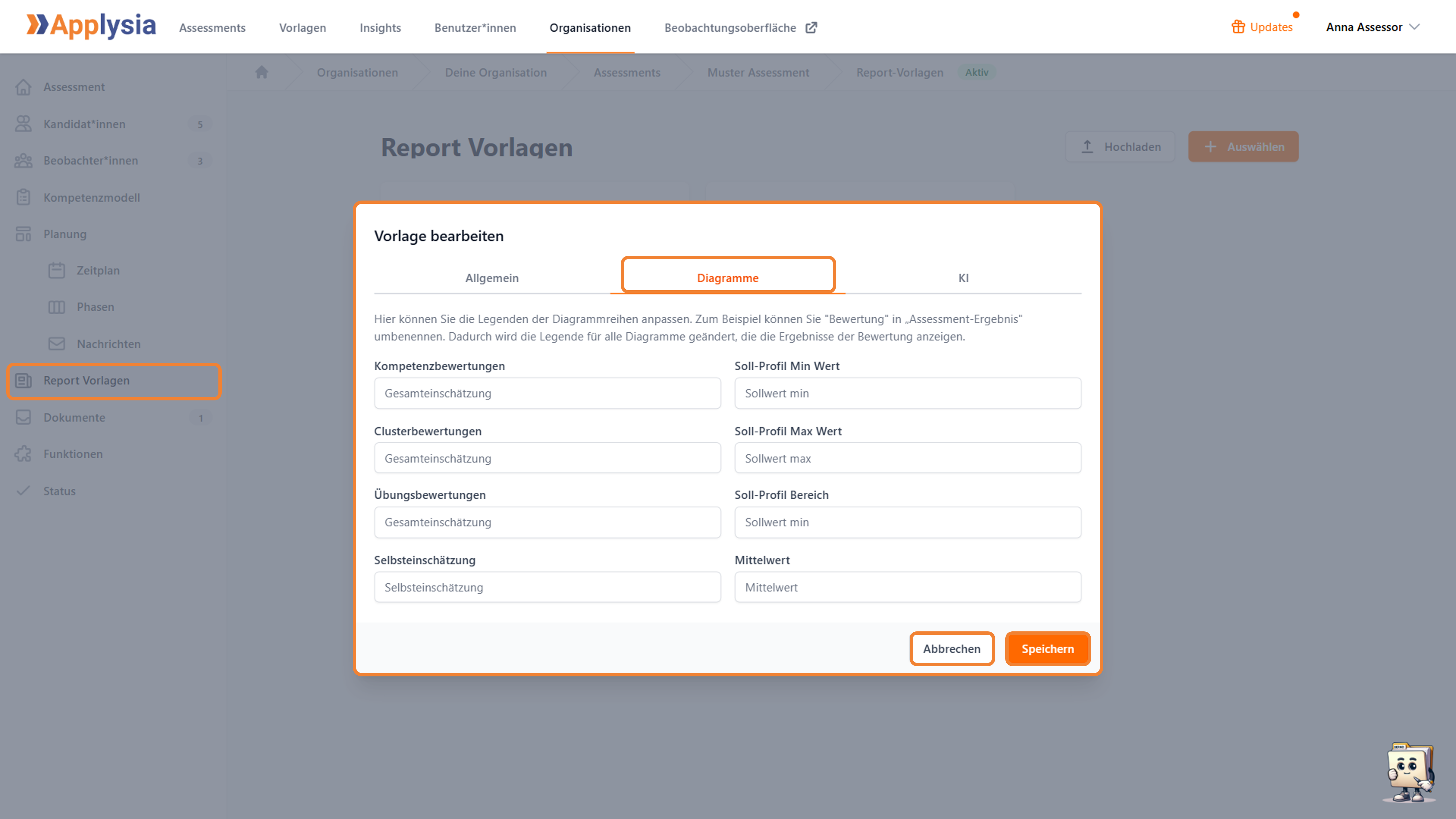This screenshot has width=1456, height=819.
Task: Click the Updates gift icon
Action: (1238, 27)
